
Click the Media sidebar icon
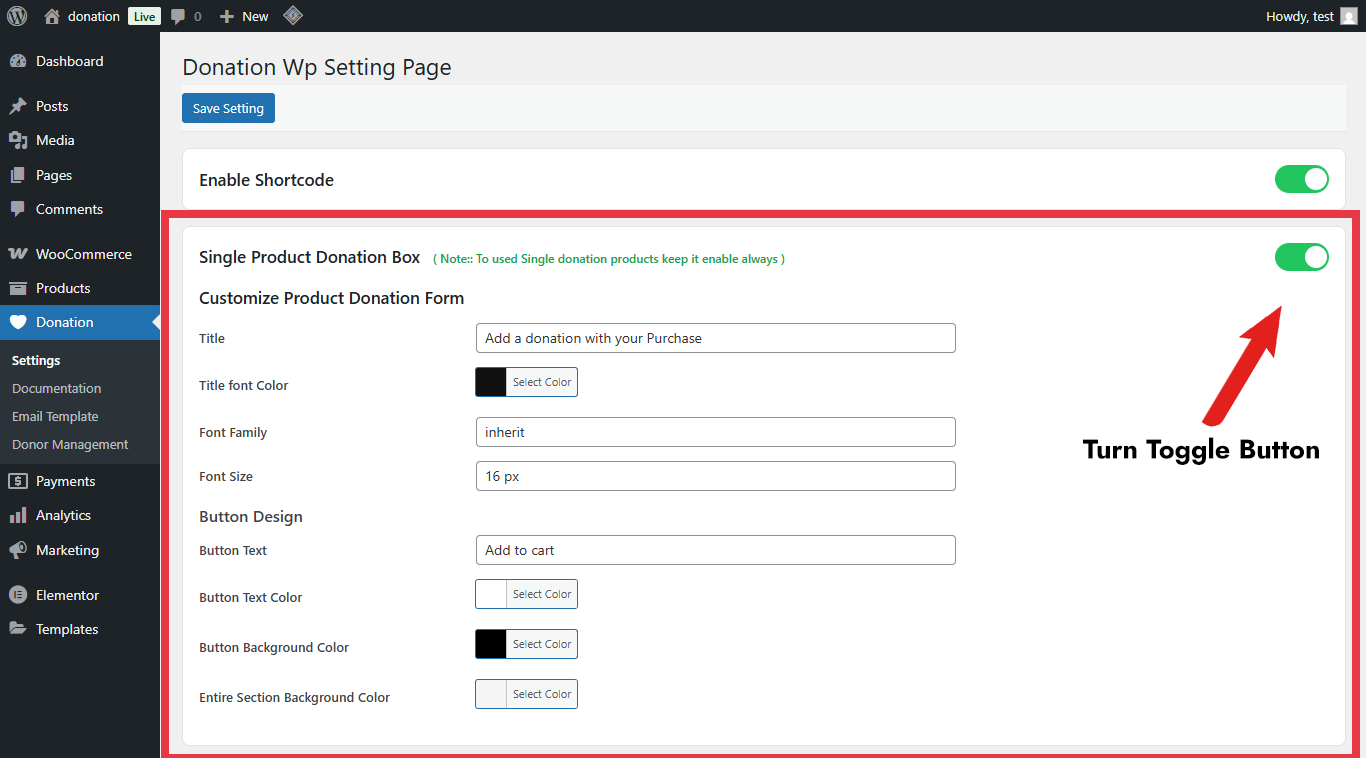click(x=18, y=141)
